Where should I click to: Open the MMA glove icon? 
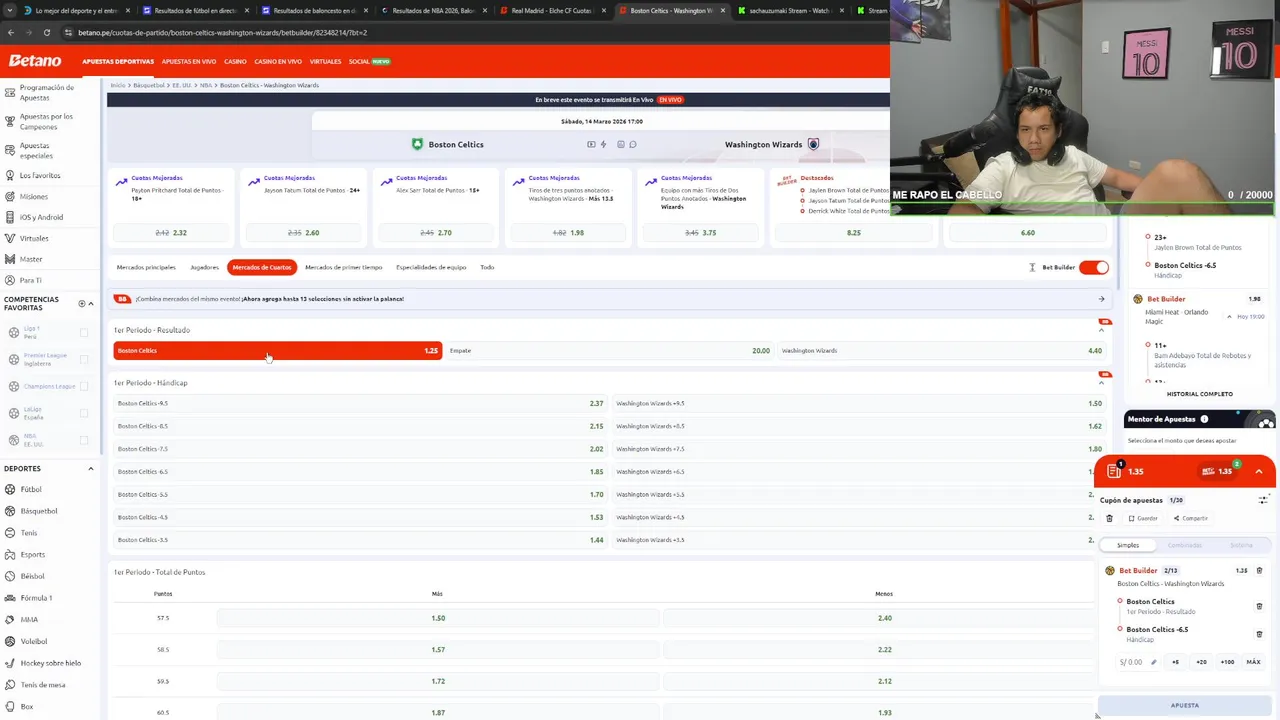point(9,619)
